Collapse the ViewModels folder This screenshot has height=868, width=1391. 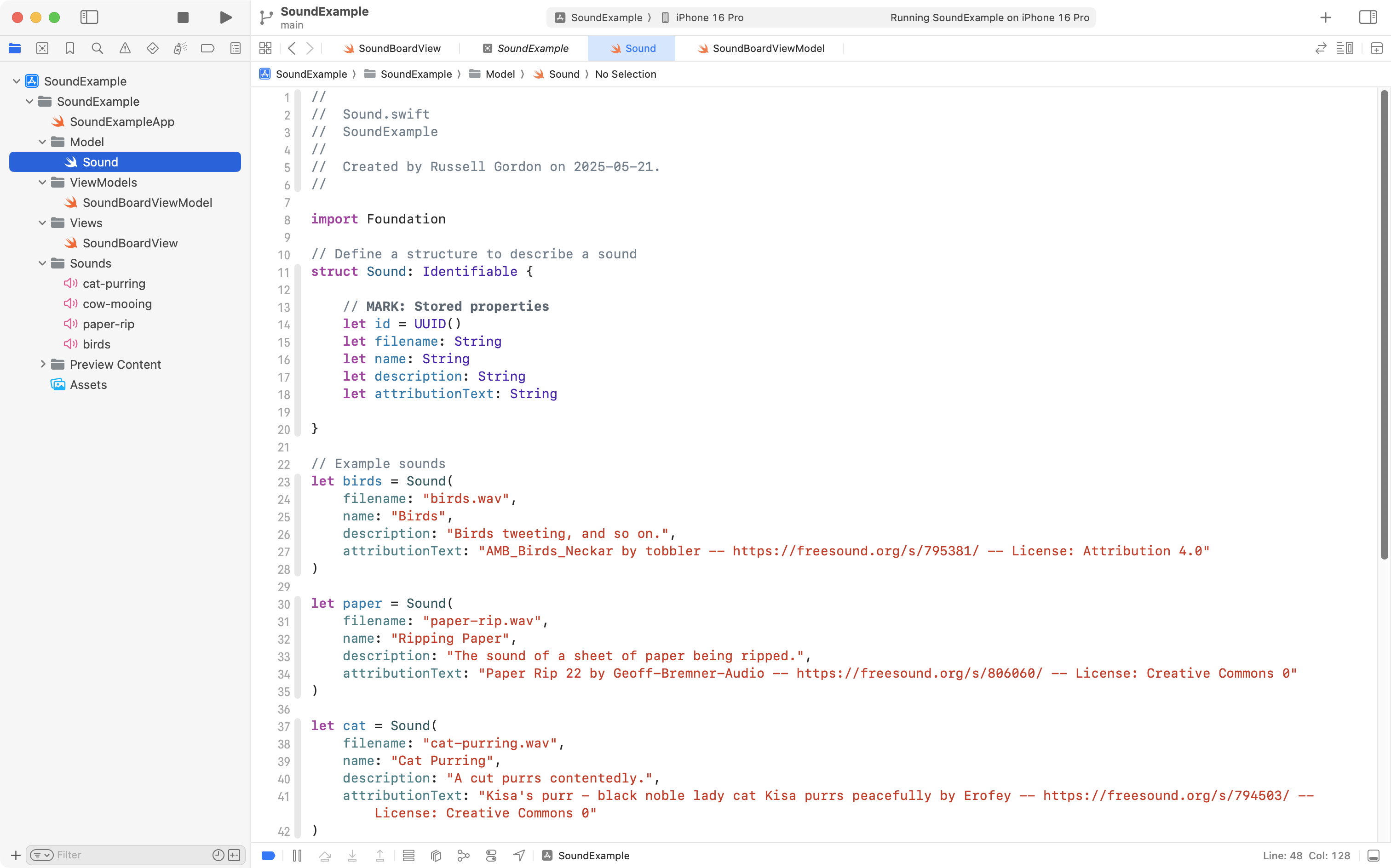[x=42, y=183]
